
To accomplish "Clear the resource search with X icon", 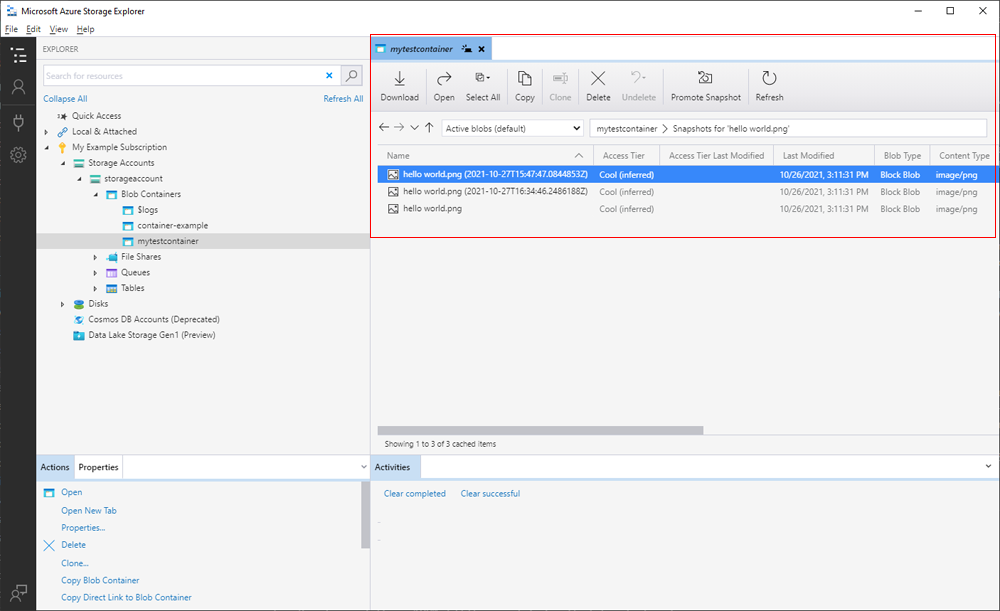I will [x=329, y=75].
